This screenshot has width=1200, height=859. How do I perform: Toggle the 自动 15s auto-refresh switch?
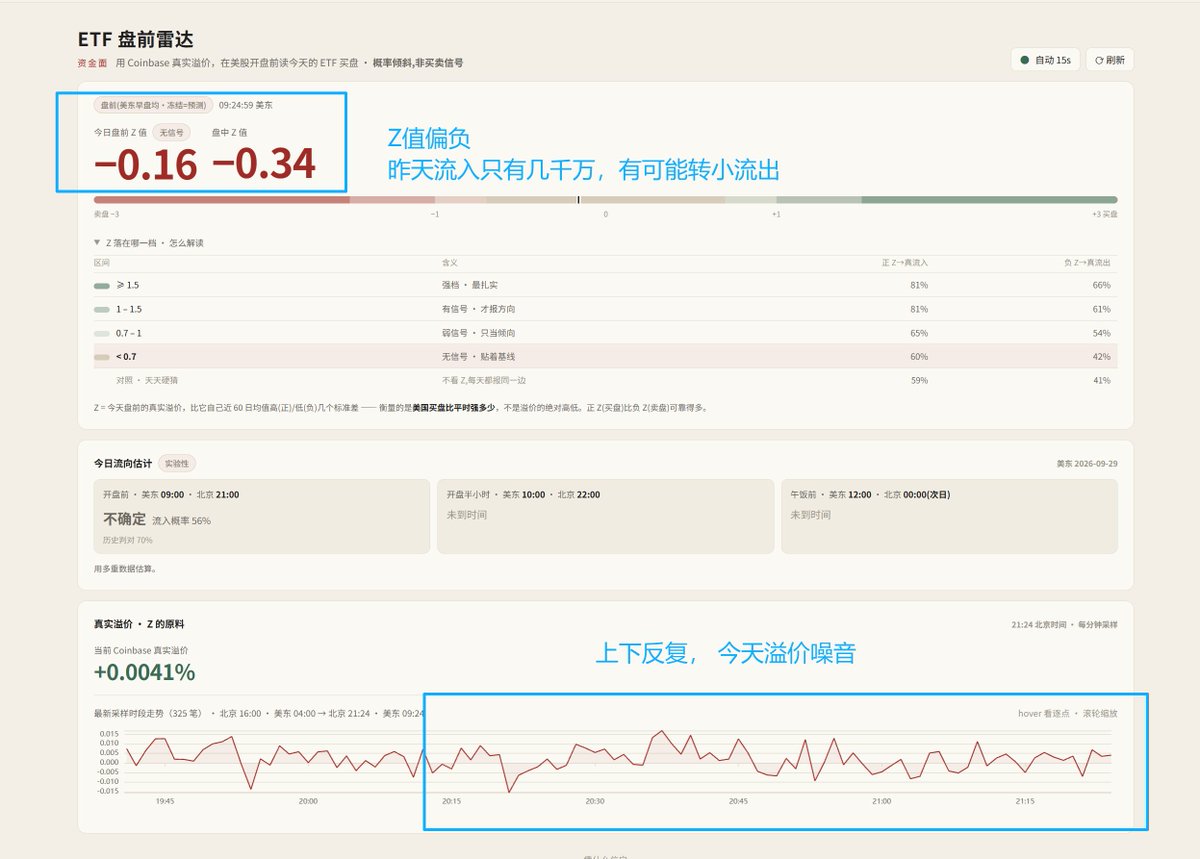click(1045, 60)
